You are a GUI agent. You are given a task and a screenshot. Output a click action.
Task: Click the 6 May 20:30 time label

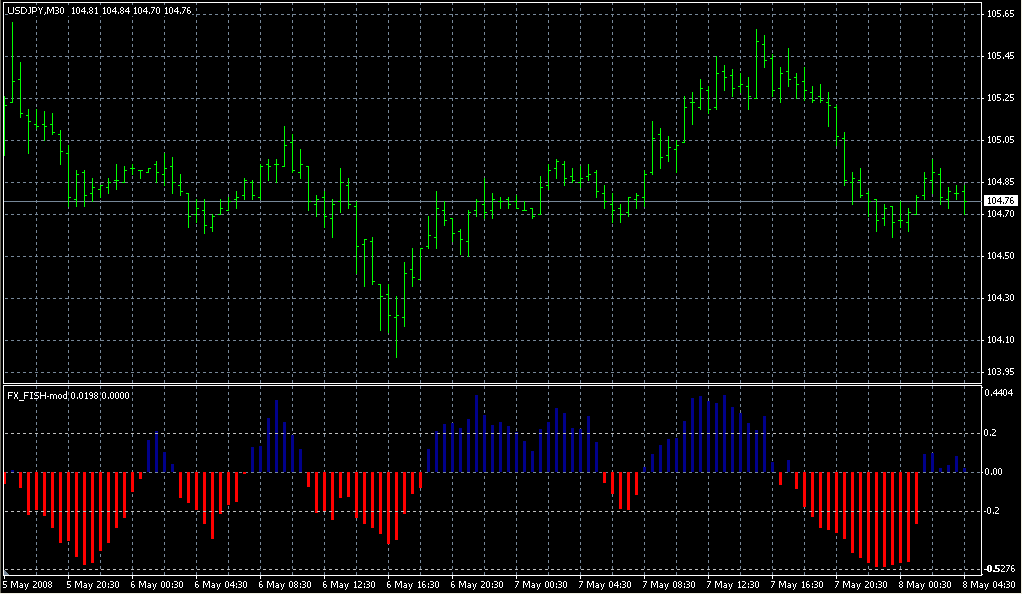click(x=477, y=585)
